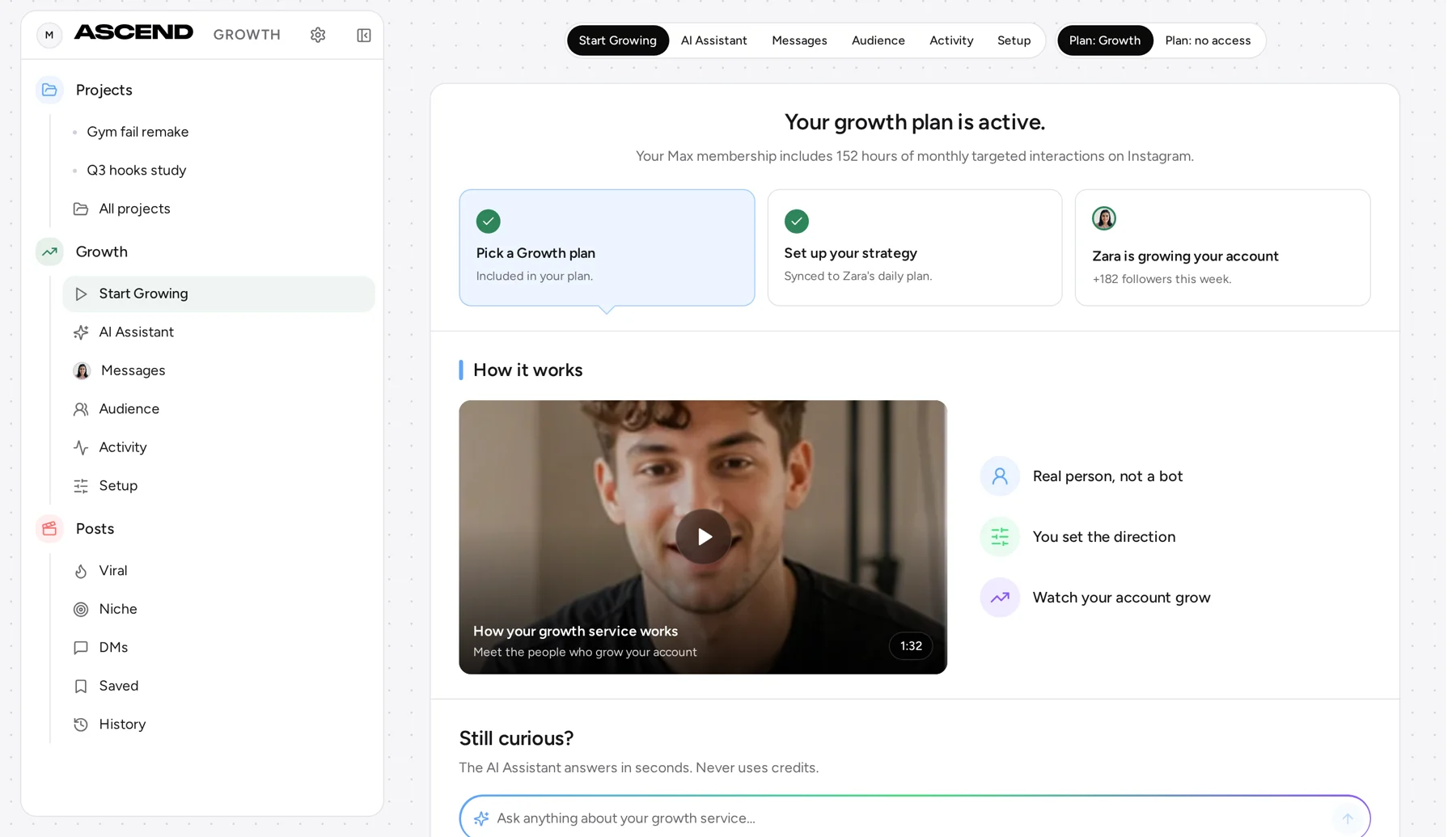Open Niche target icon
Screen dimensions: 1456x837
[81, 609]
